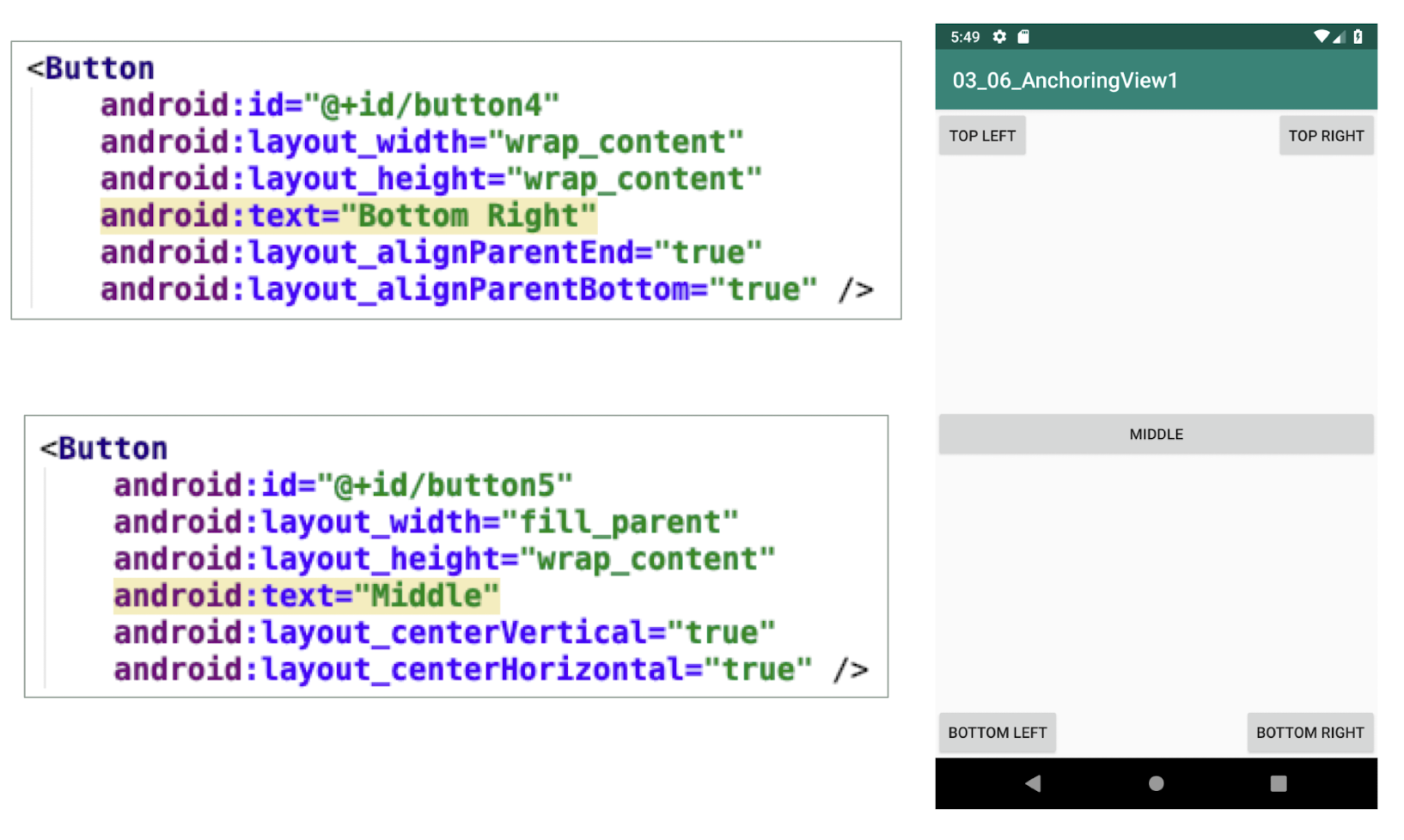The width and height of the screenshot is (1404, 840).
Task: Click the <Button tag of button4 block
Action: [x=91, y=68]
